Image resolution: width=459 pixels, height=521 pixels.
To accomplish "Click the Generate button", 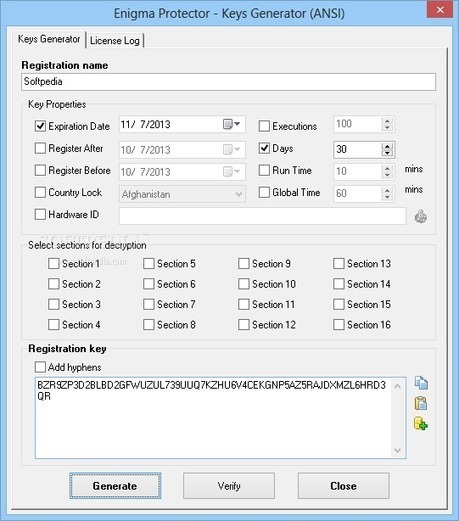I will pos(115,486).
